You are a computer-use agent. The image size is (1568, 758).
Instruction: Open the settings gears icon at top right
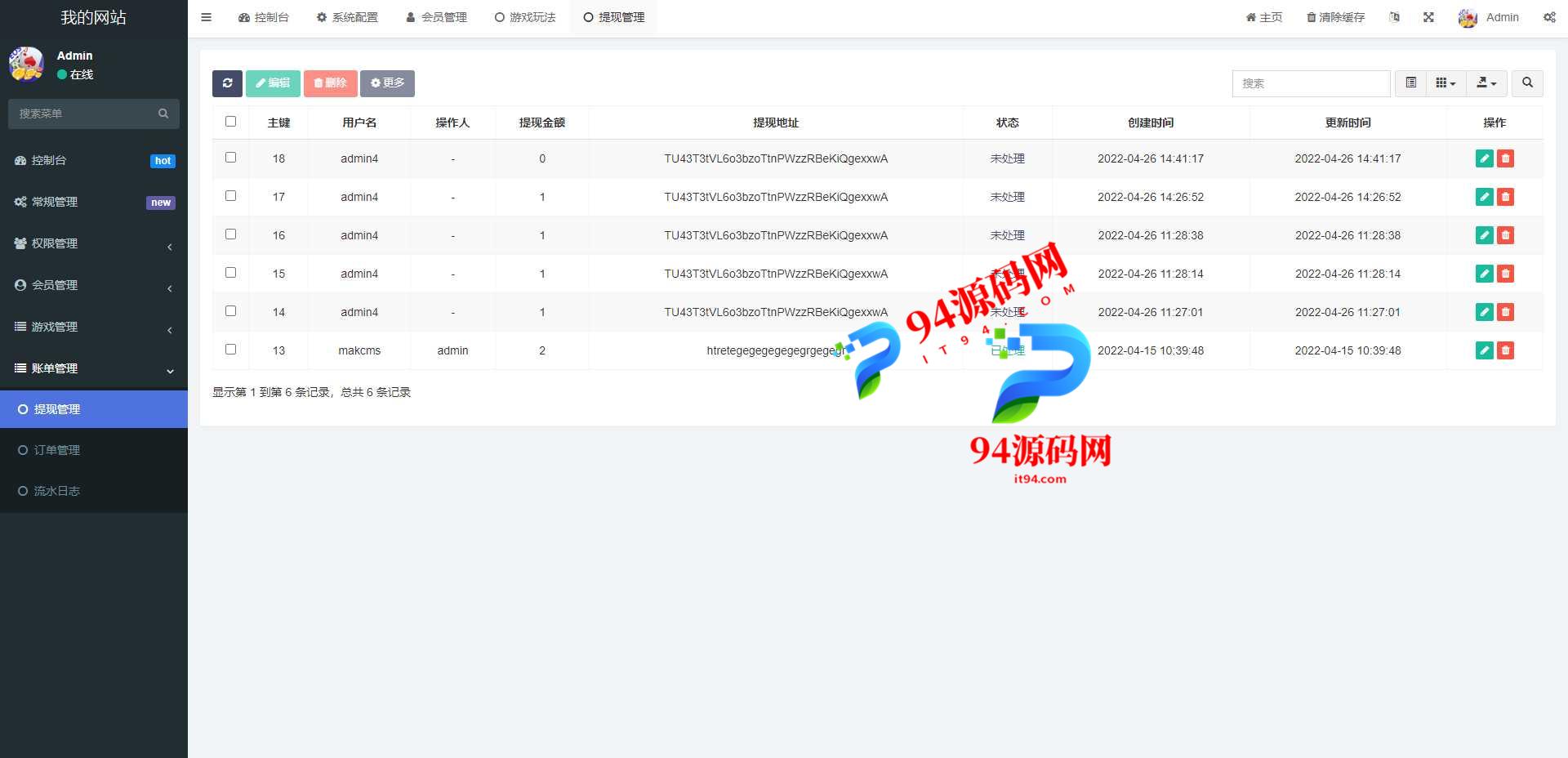pos(1549,17)
